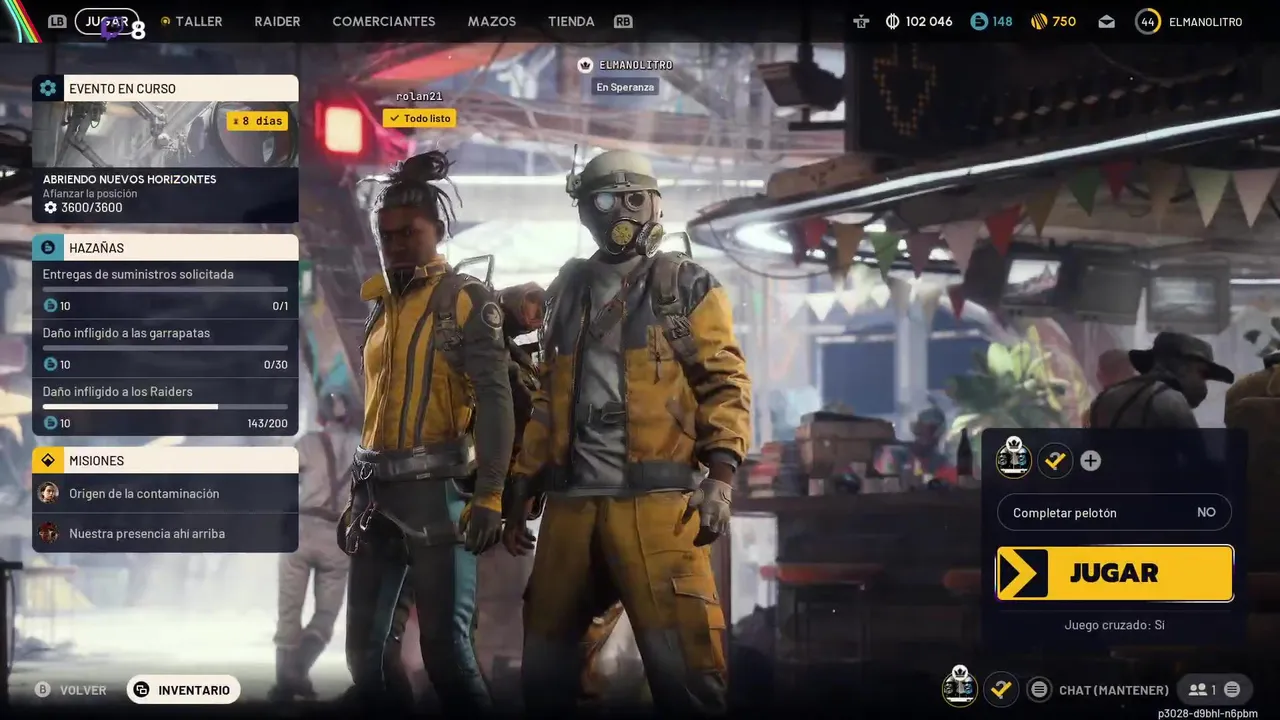This screenshot has height=720, width=1280.
Task: Select Entregas de suministros solicitada feat
Action: point(165,290)
